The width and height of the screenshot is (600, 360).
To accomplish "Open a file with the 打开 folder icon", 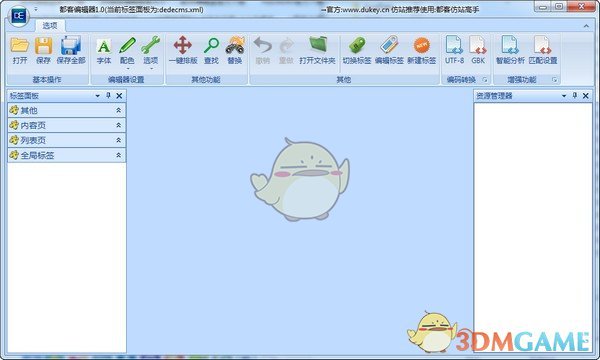I will click(x=20, y=50).
